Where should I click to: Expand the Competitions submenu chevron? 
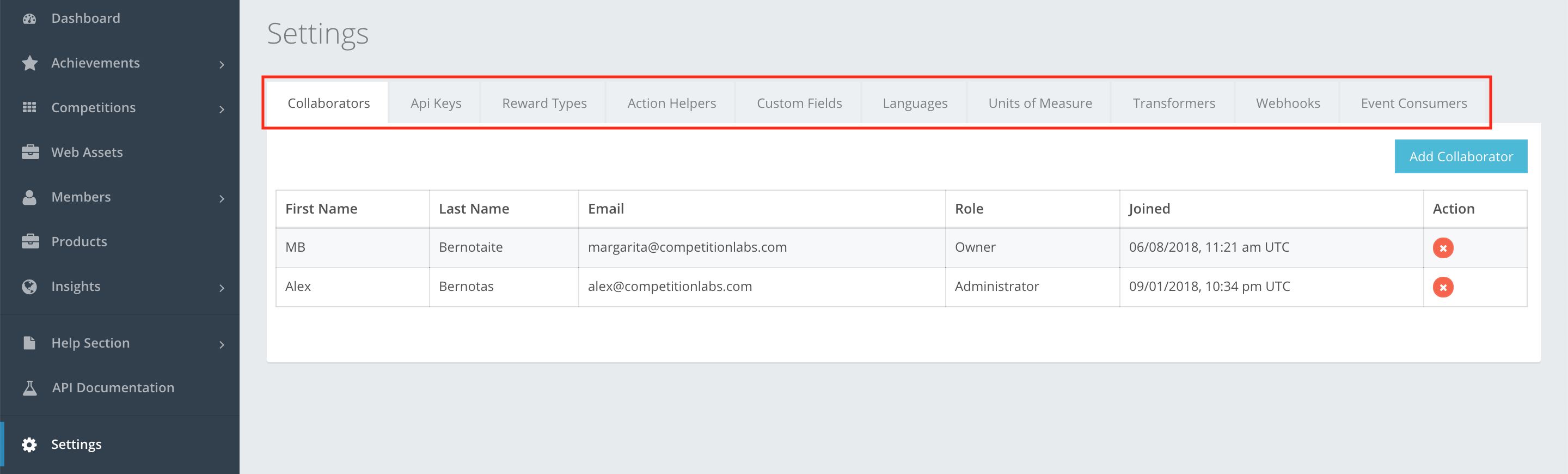(x=222, y=109)
